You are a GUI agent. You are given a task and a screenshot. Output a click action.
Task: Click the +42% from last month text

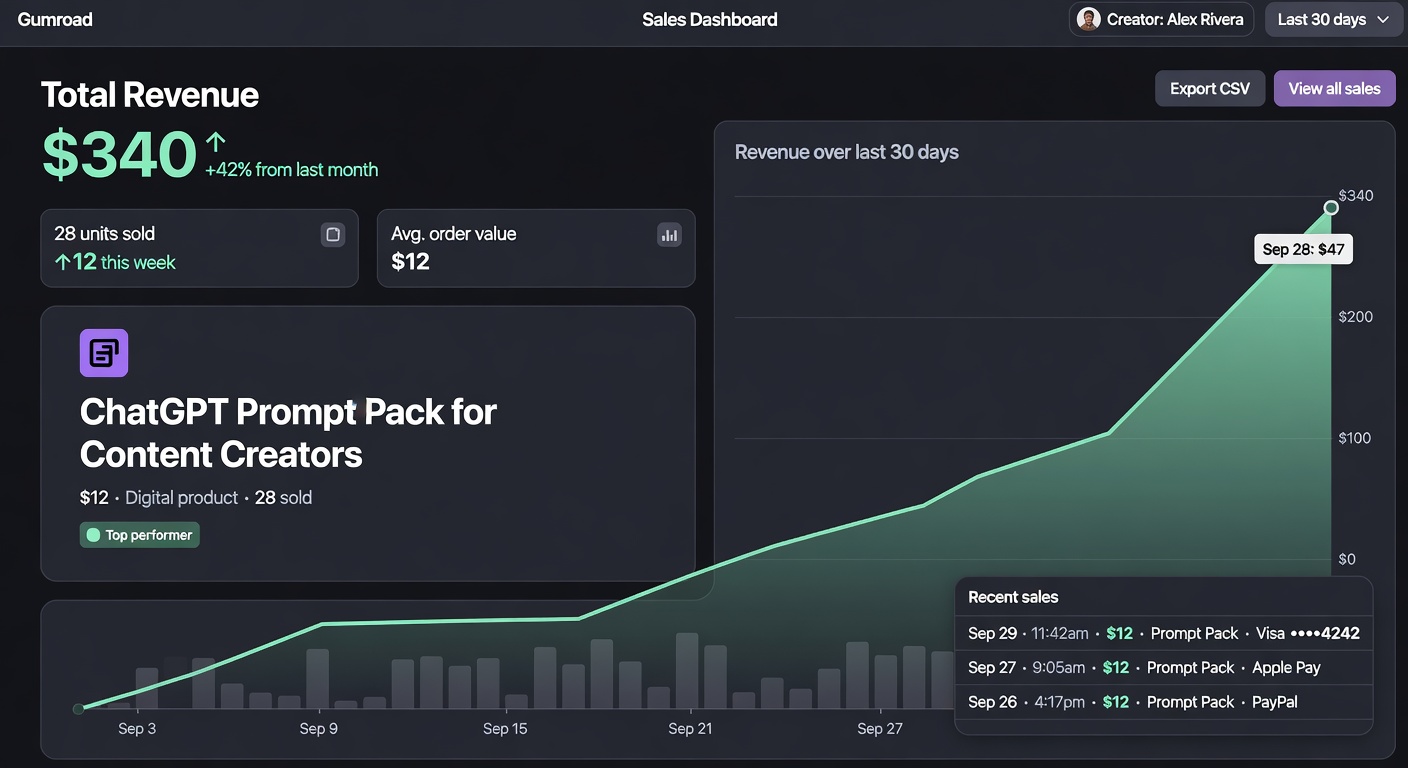(x=291, y=170)
